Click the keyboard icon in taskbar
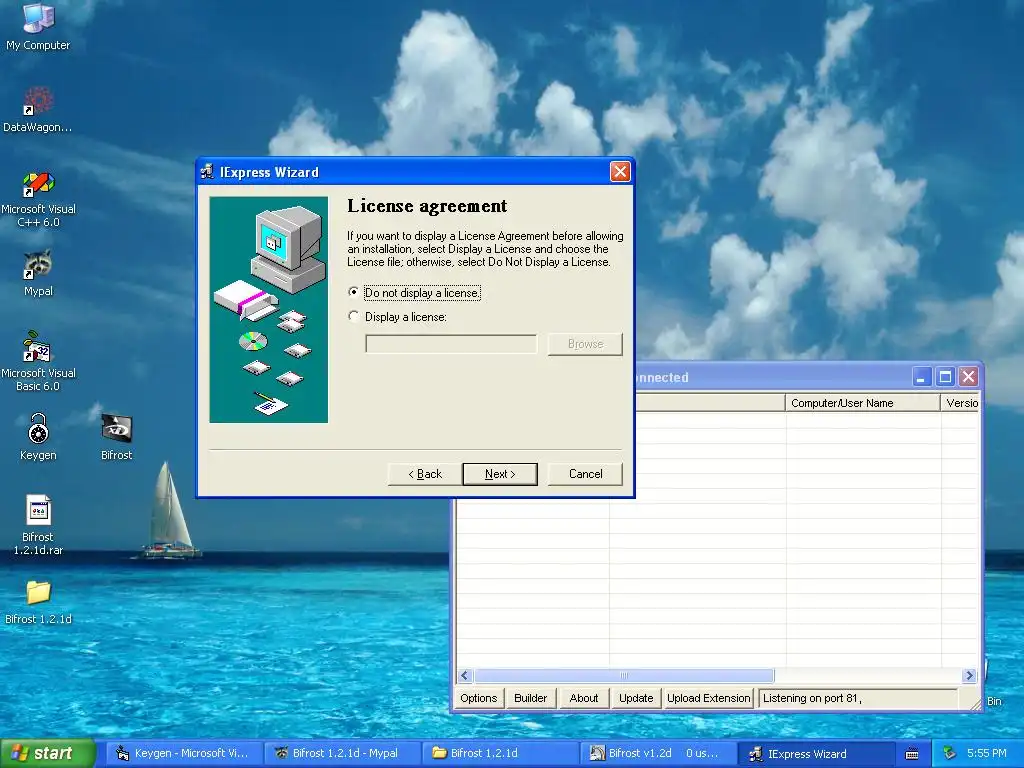The height and width of the screenshot is (768, 1024). tap(912, 754)
